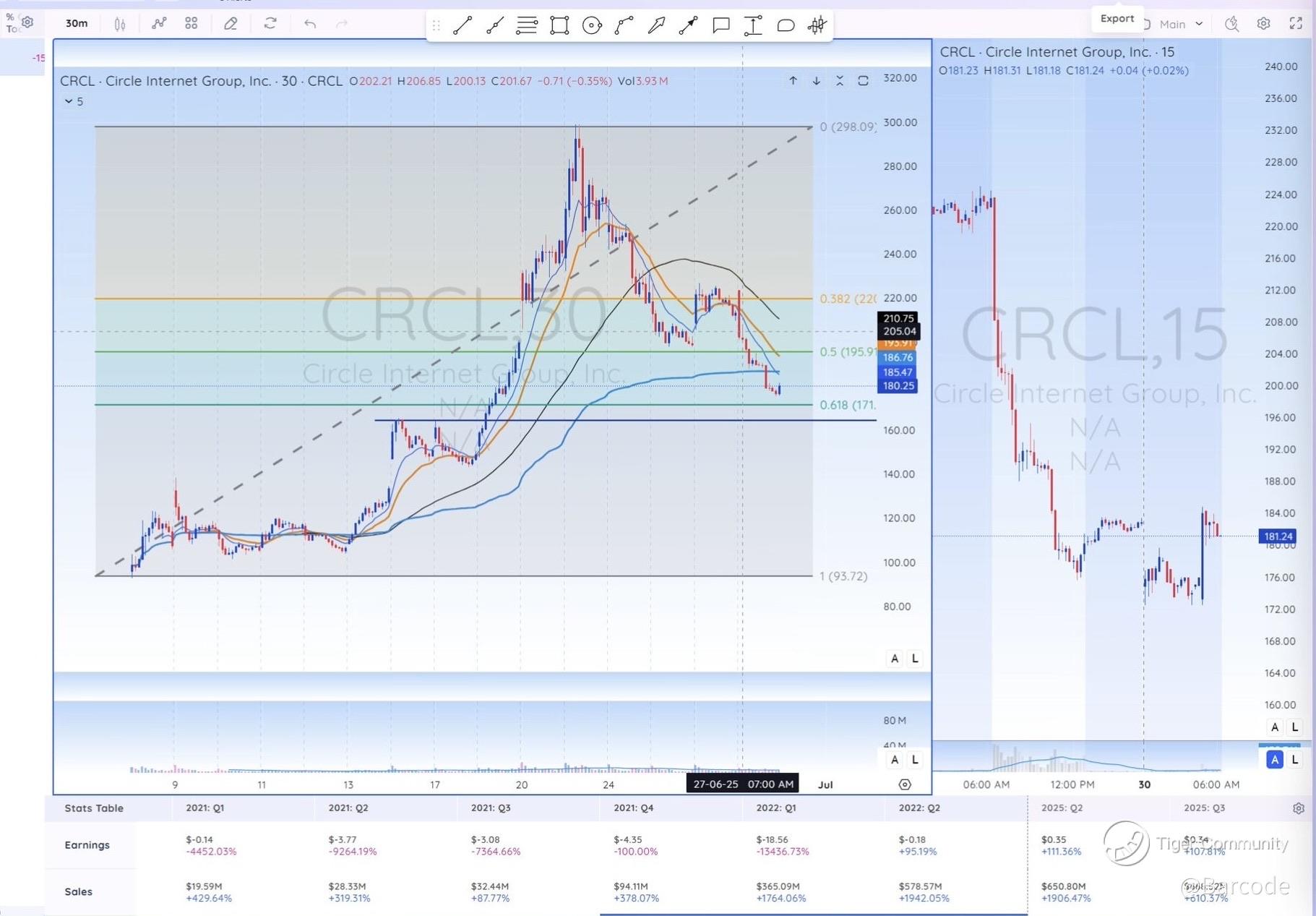Open time axis settings hexagon icon

[x=905, y=784]
